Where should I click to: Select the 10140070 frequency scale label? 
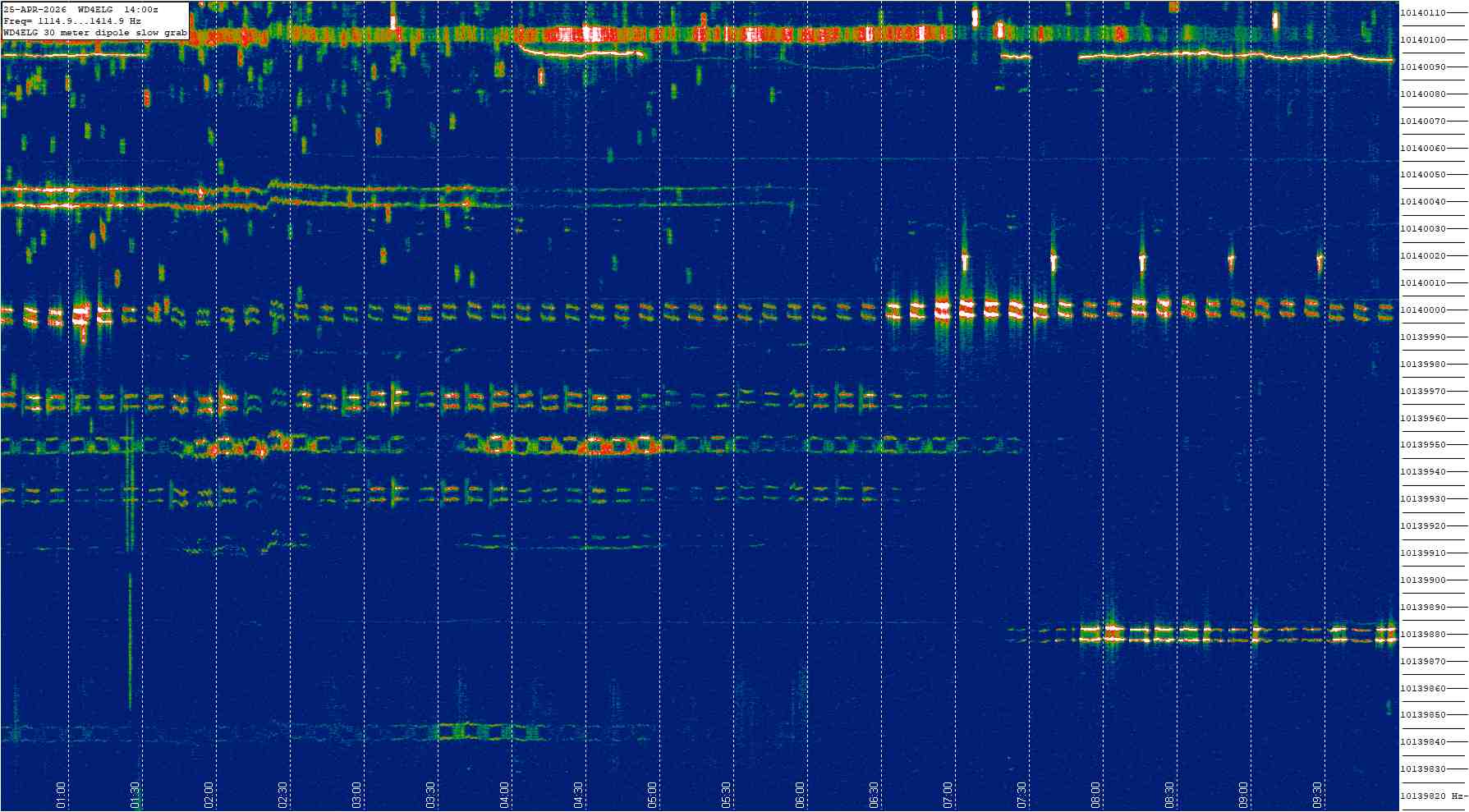click(1423, 122)
